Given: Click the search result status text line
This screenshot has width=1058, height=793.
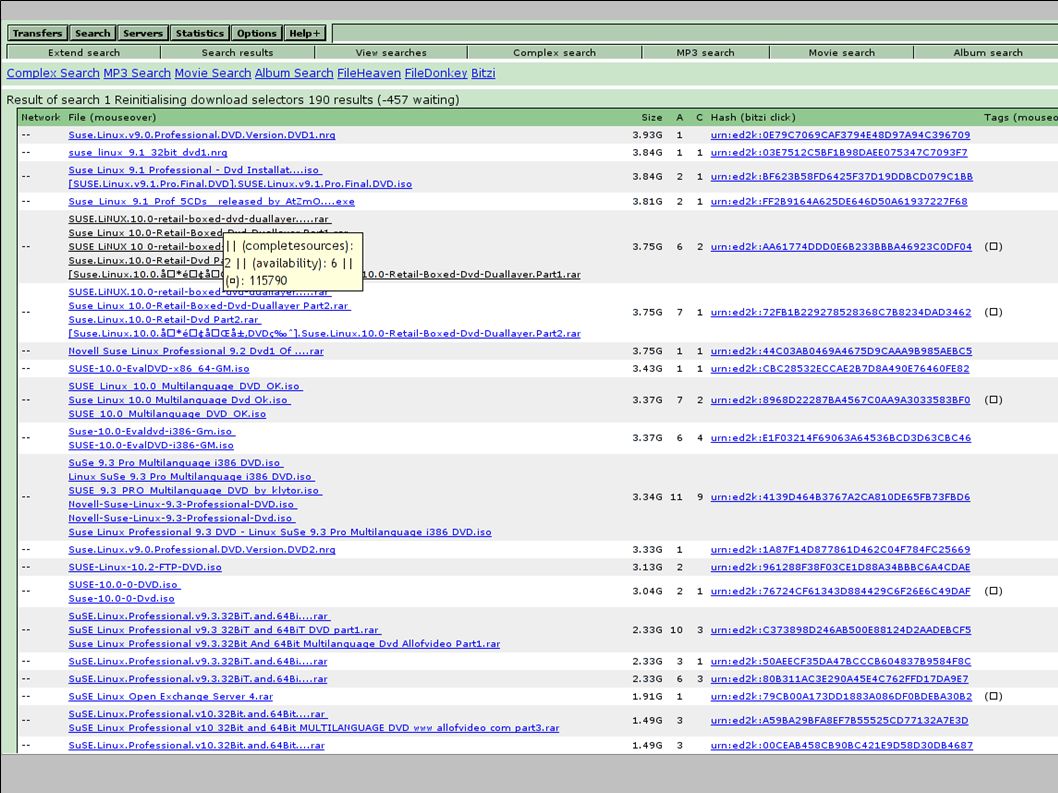Looking at the screenshot, I should 233,100.
